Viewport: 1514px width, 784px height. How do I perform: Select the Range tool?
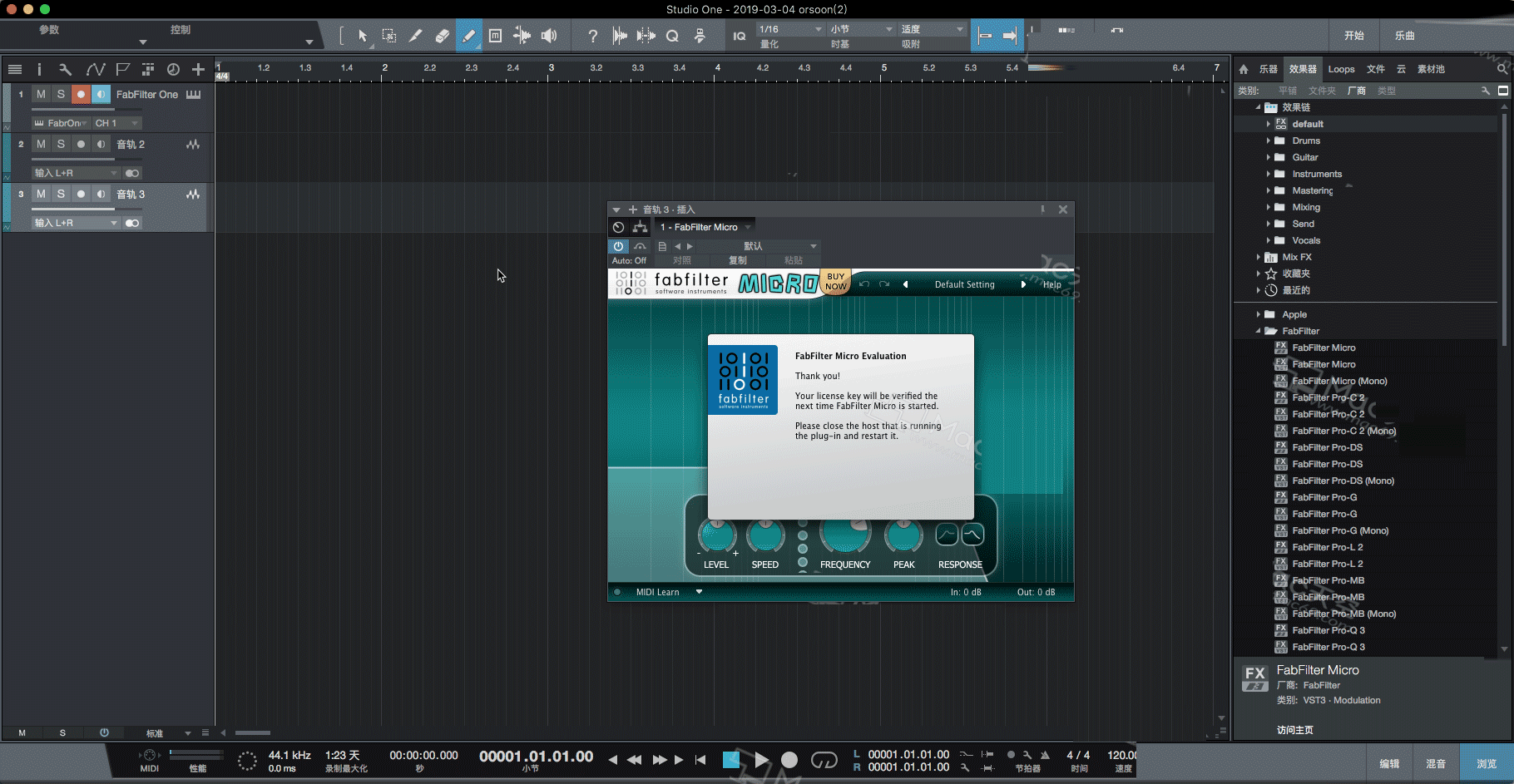pos(388,36)
